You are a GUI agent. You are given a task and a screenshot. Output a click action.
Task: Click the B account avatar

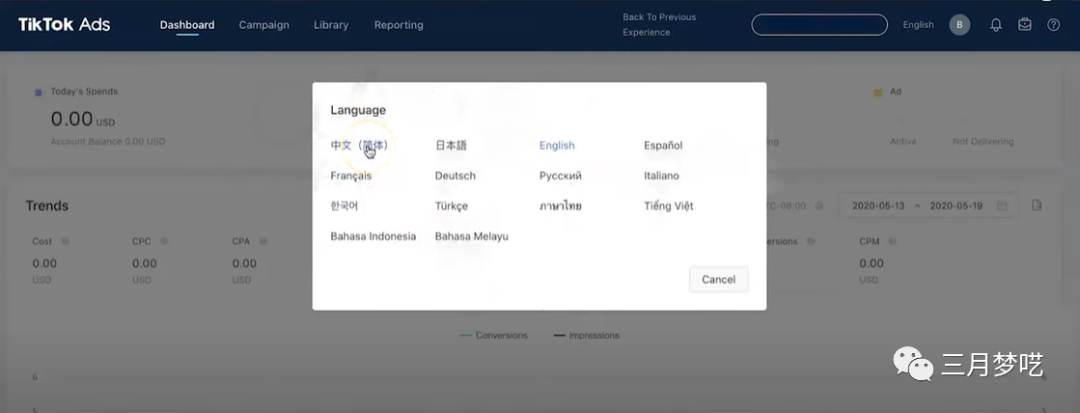pyautogui.click(x=960, y=25)
